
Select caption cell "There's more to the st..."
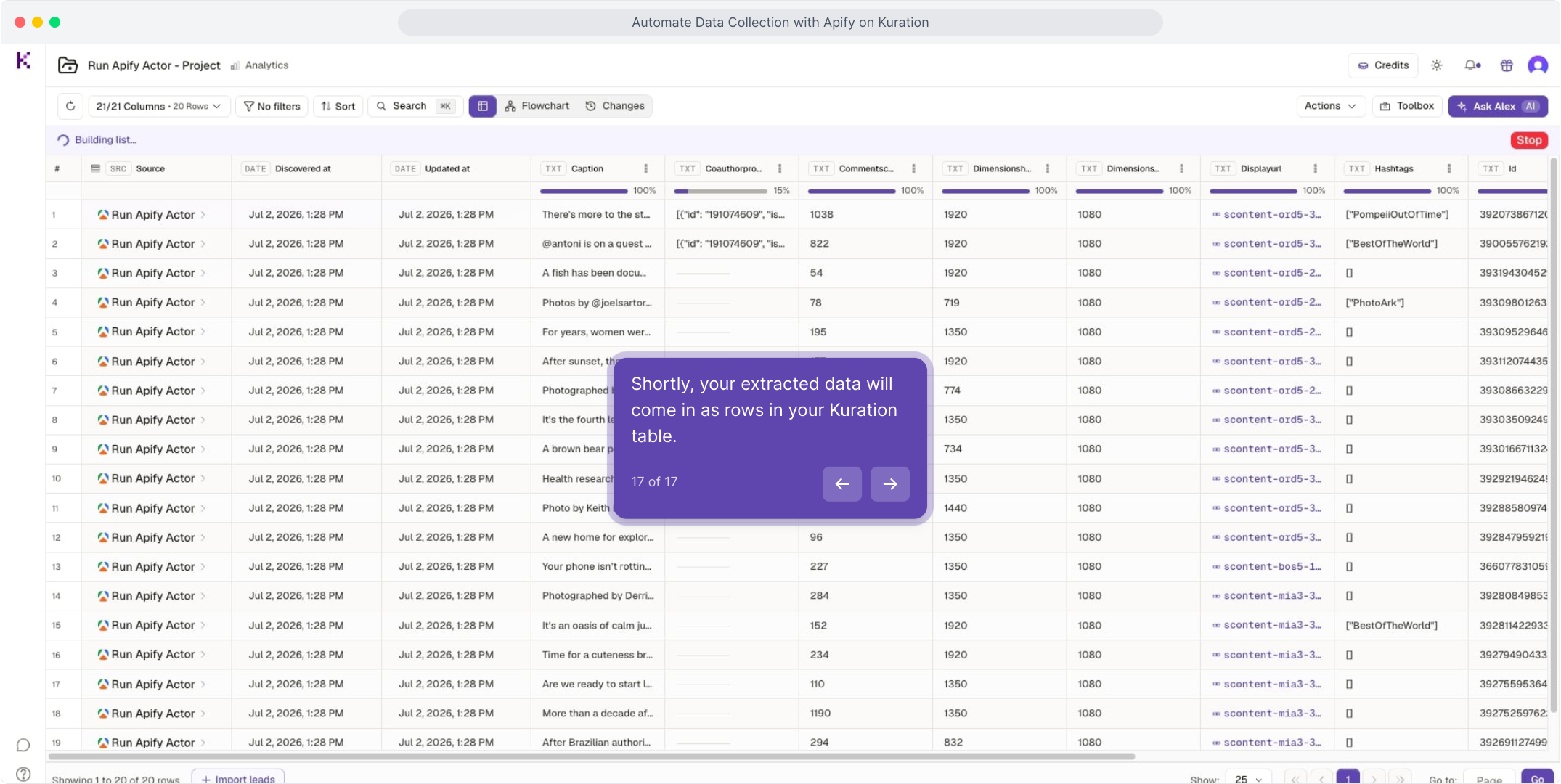pos(596,215)
